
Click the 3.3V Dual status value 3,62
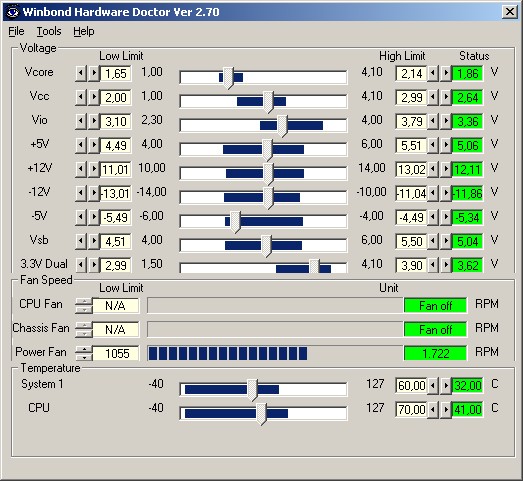tap(468, 266)
